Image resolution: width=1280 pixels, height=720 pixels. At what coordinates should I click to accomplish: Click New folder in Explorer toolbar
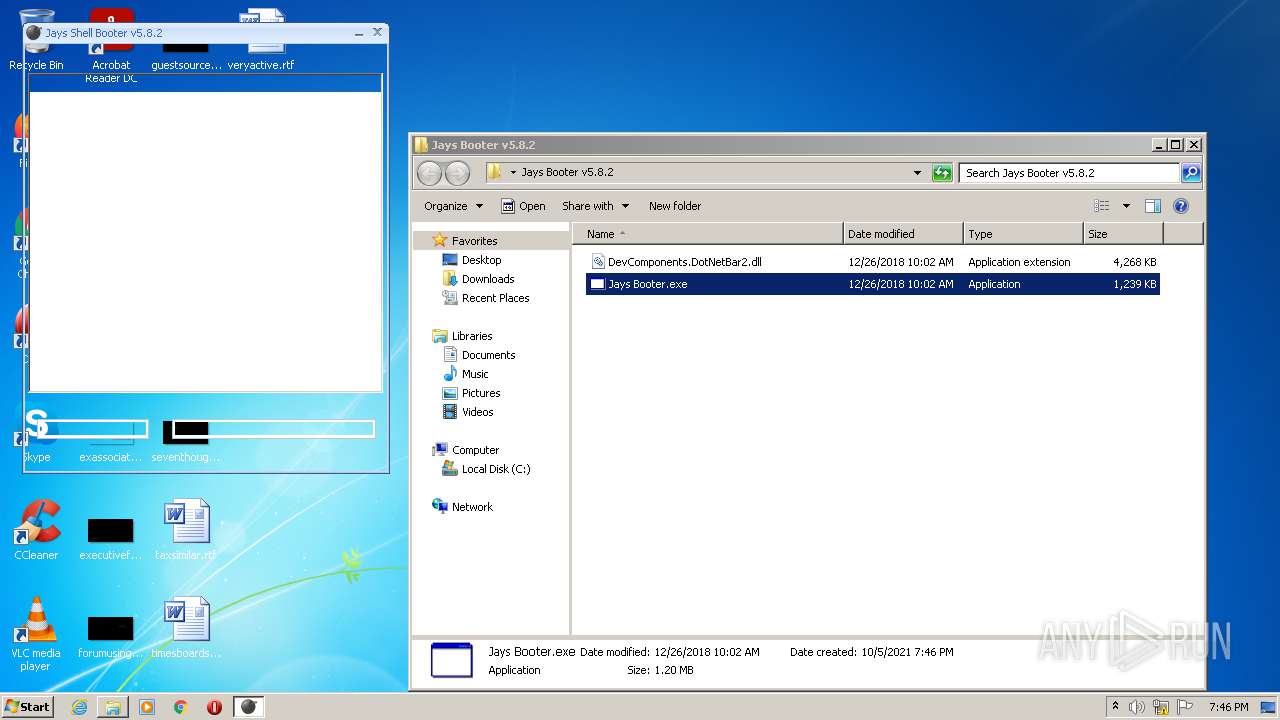[x=675, y=206]
